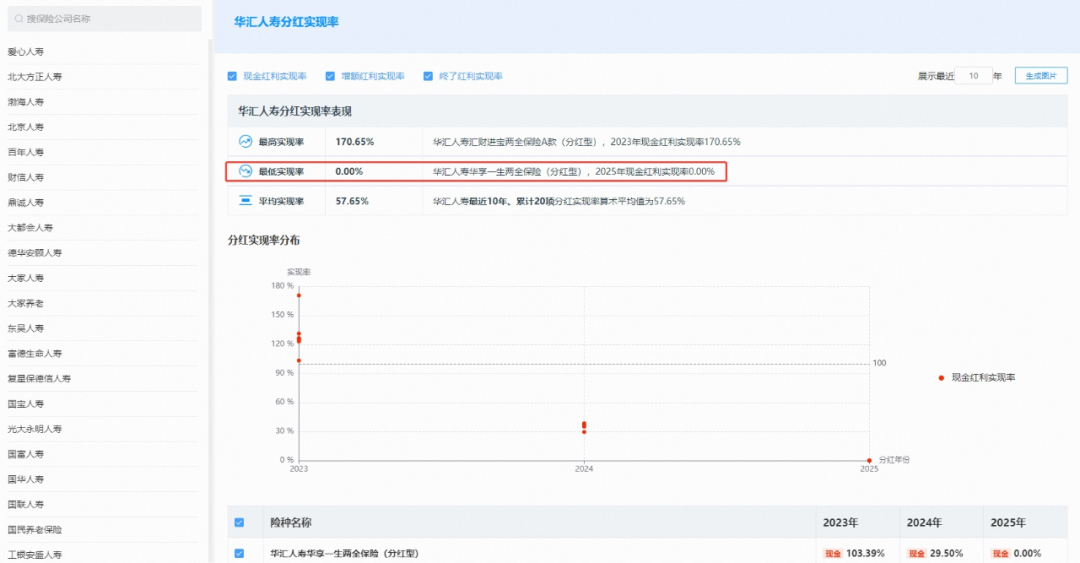Click the search magnifier icon in sidebar
The height and width of the screenshot is (563, 1080).
(19, 19)
